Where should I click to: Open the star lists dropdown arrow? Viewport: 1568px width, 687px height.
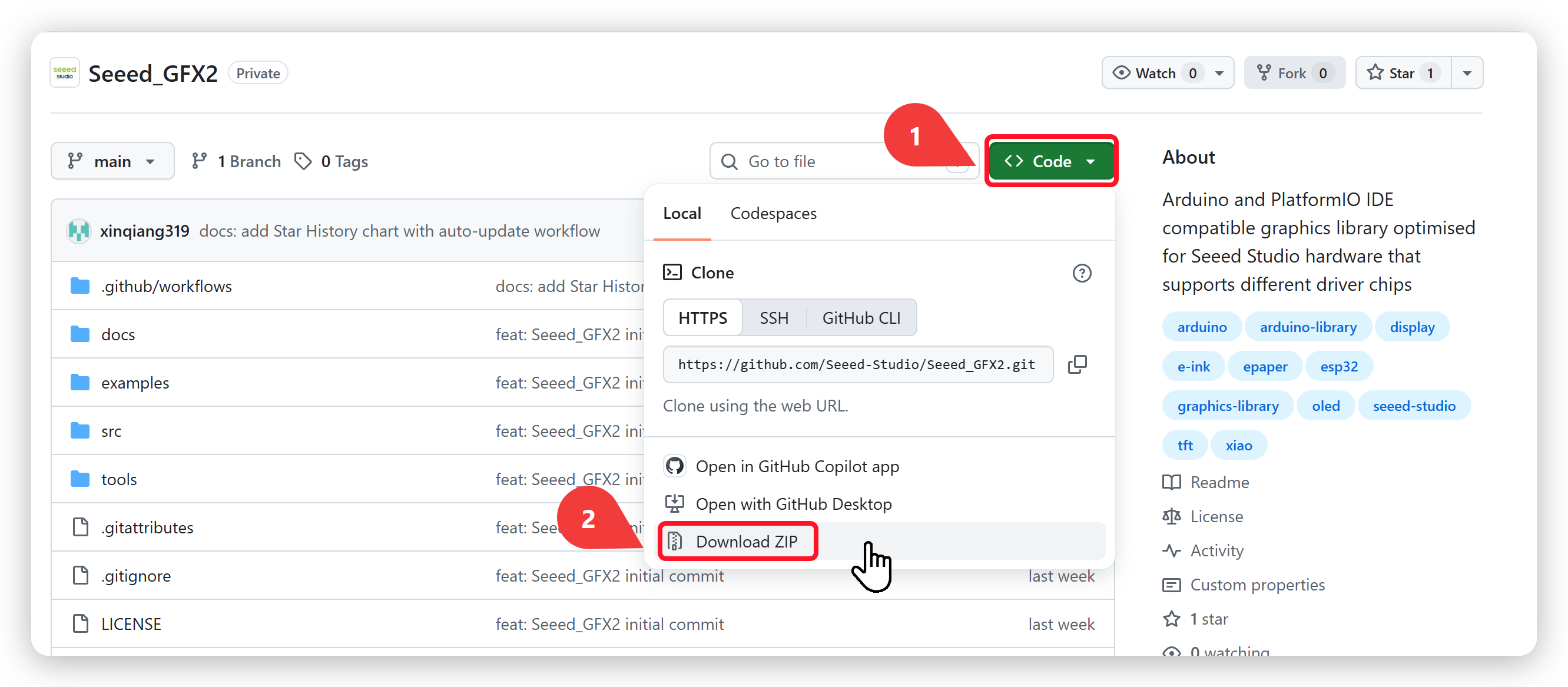[1467, 73]
